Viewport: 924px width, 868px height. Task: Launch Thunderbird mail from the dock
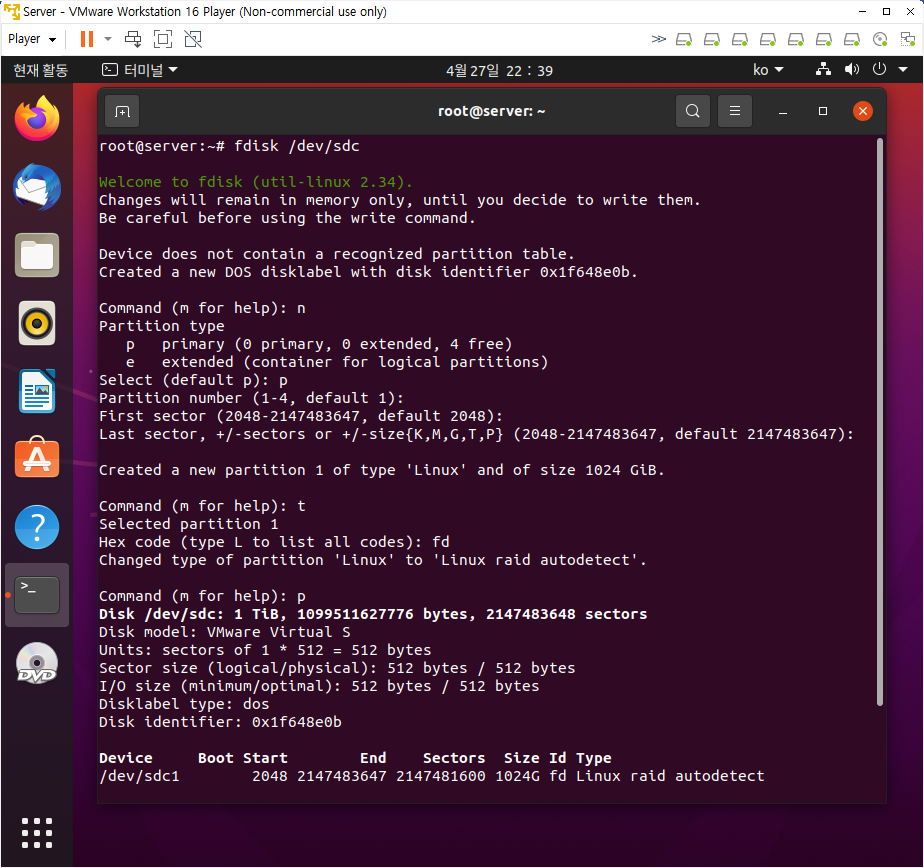point(37,187)
